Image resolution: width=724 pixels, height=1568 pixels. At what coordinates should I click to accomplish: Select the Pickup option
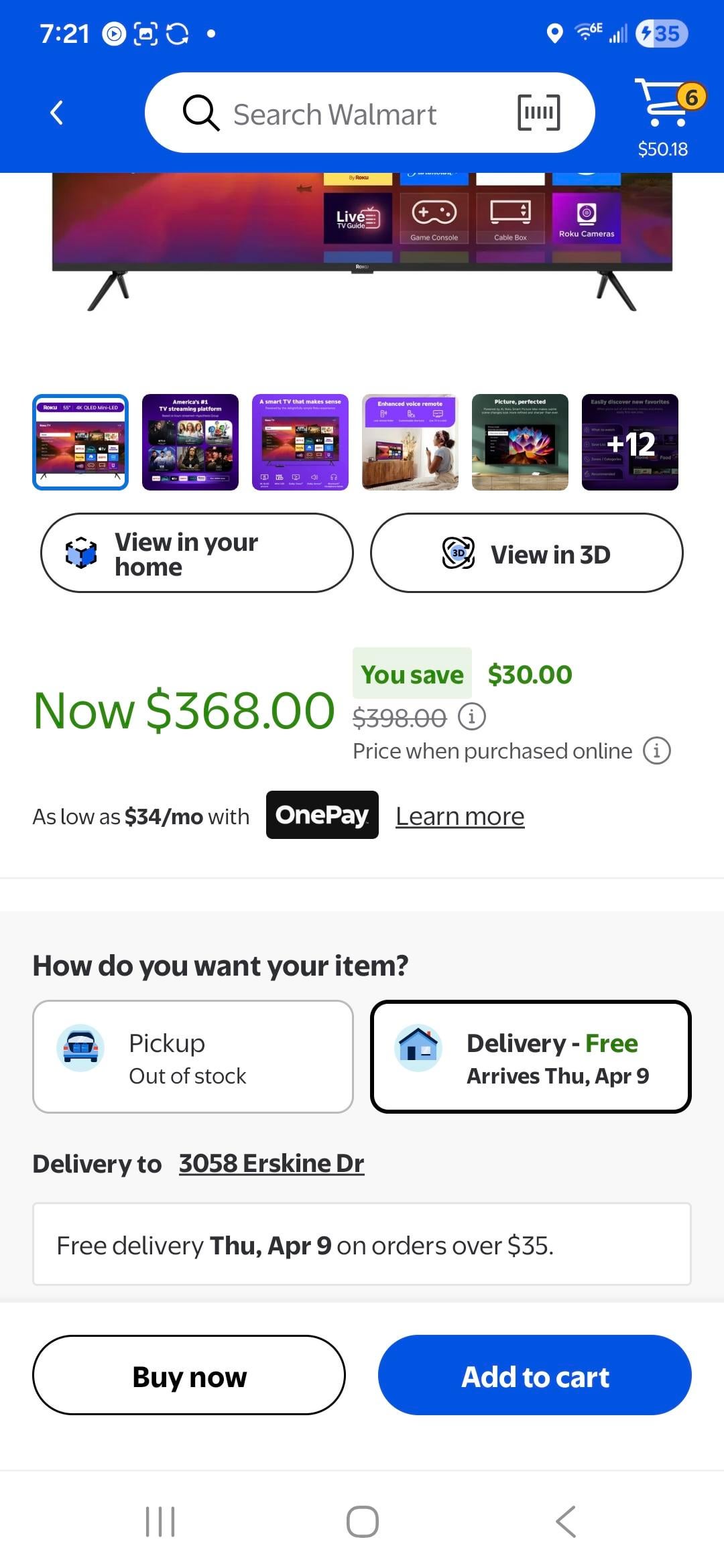point(193,1057)
